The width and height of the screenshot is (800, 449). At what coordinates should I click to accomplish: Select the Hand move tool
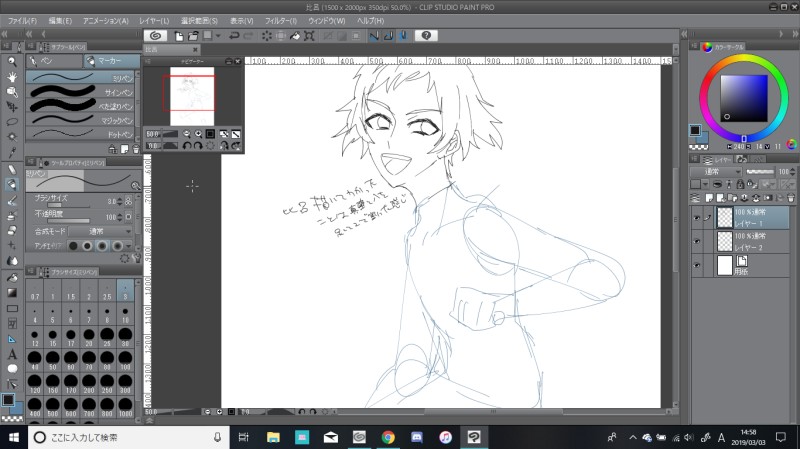click(12, 77)
